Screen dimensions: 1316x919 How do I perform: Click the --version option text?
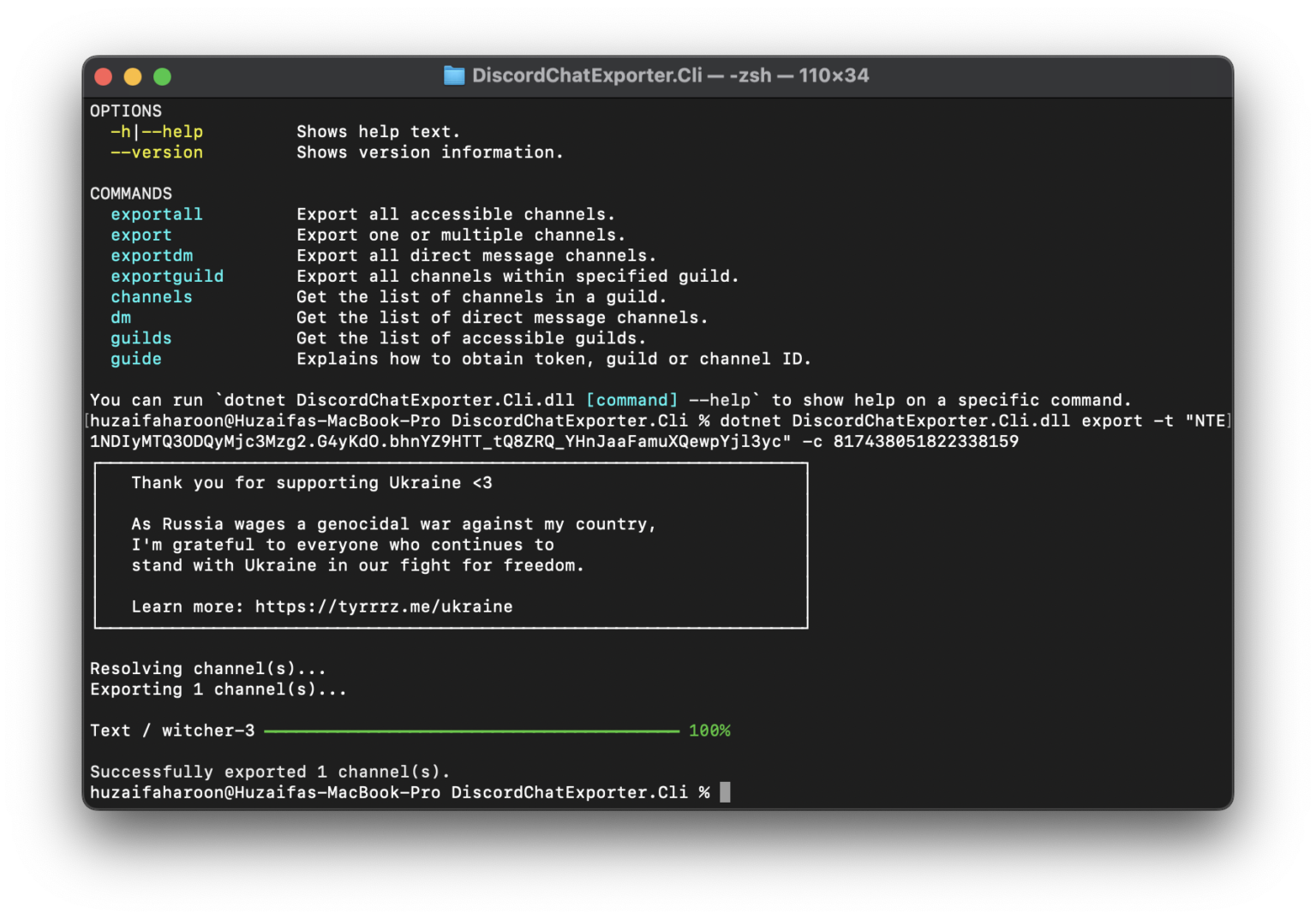(157, 152)
